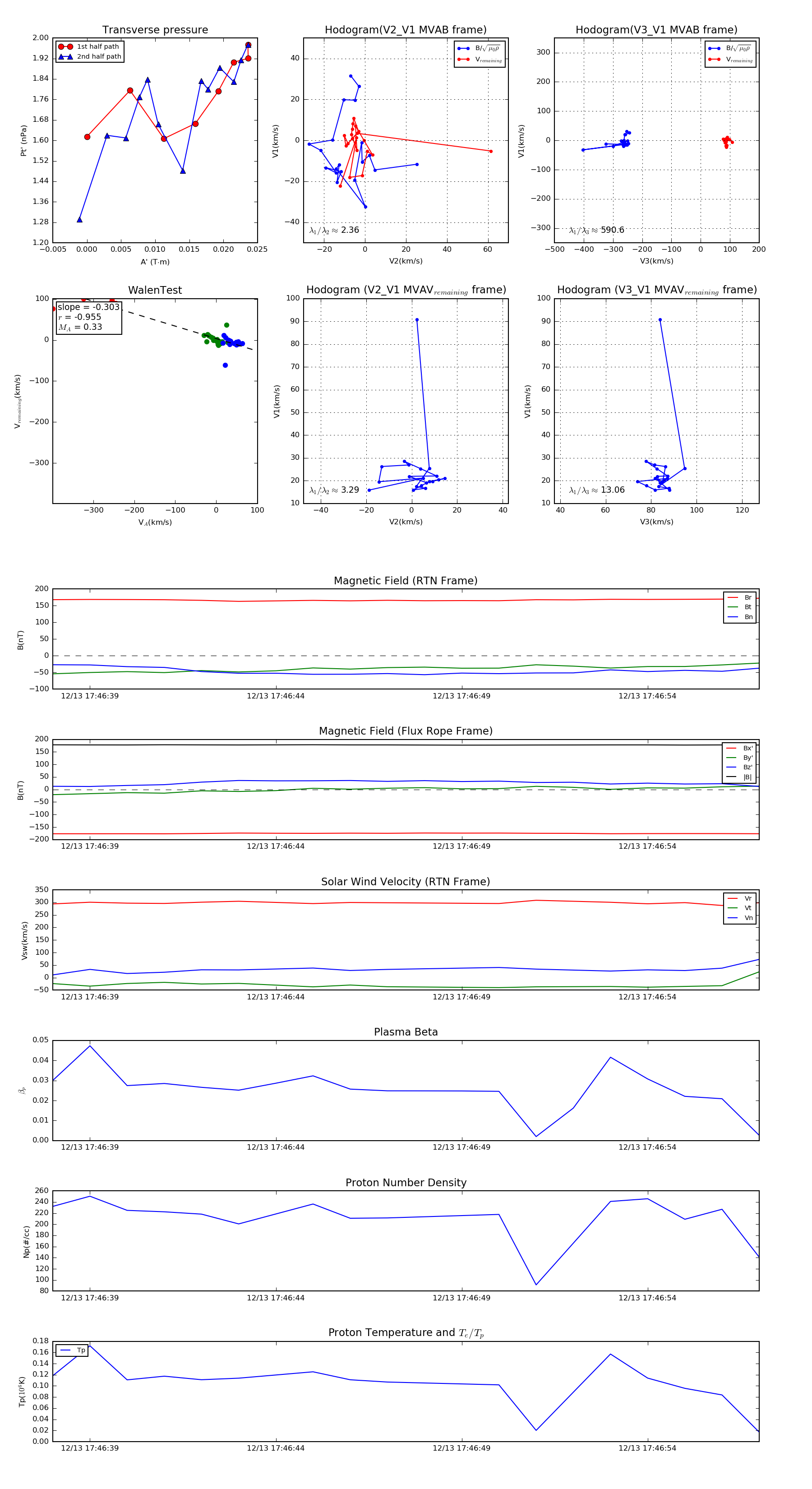Click the "Proton Temperature and Te/Tp" title
The height and width of the screenshot is (1489, 812).
(x=406, y=1333)
